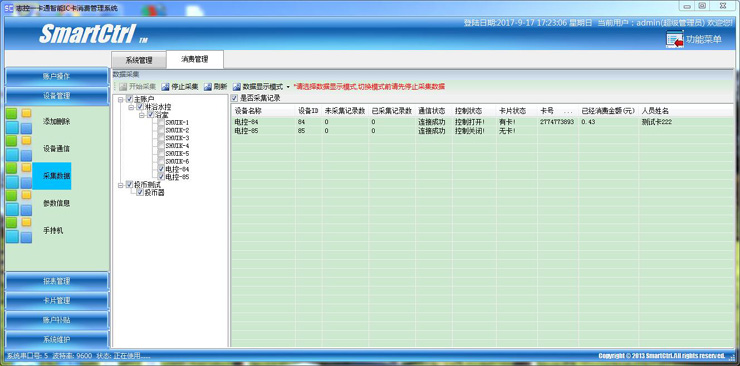Switch to the 消费管理 tab

click(195, 59)
